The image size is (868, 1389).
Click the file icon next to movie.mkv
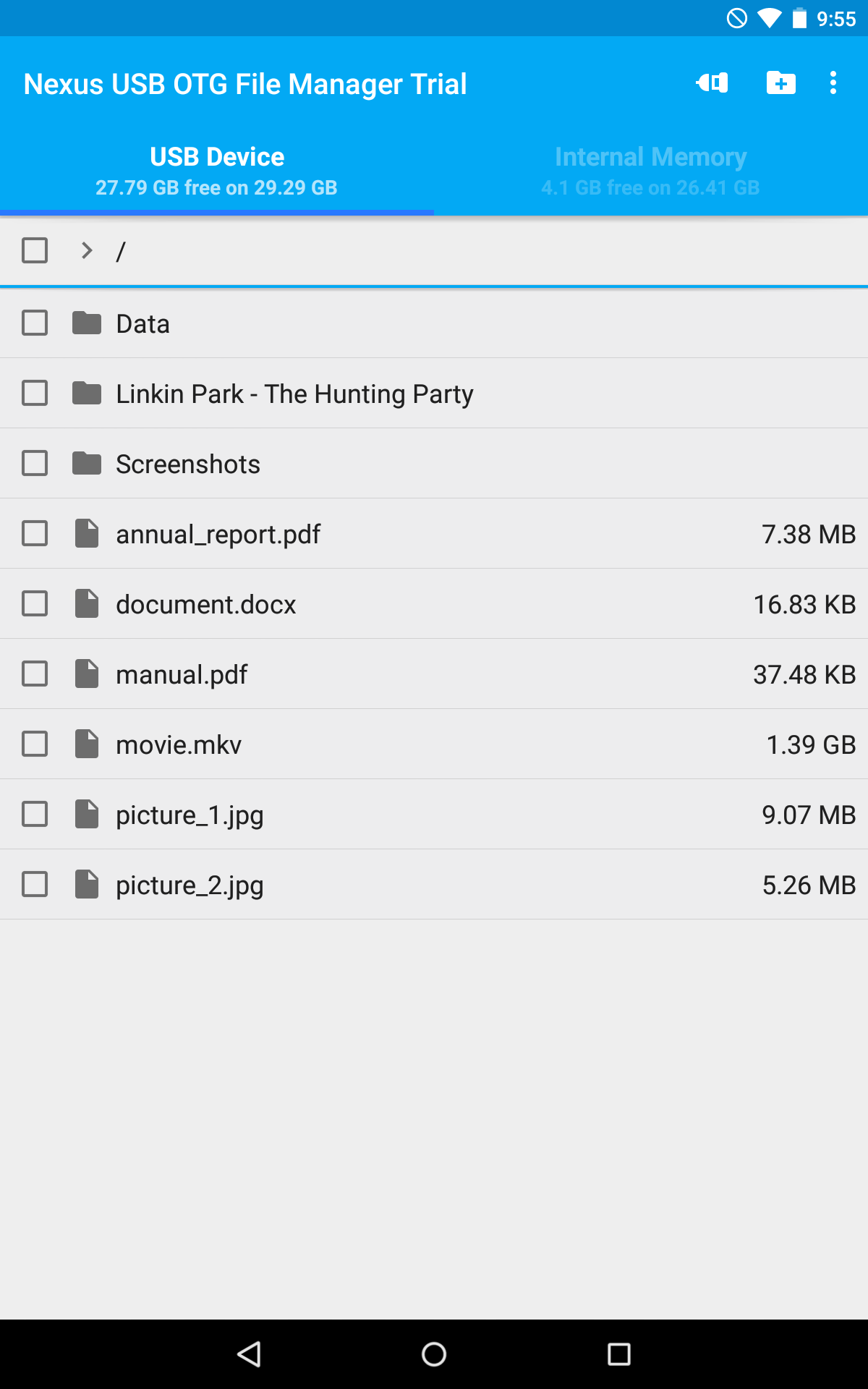tap(87, 744)
